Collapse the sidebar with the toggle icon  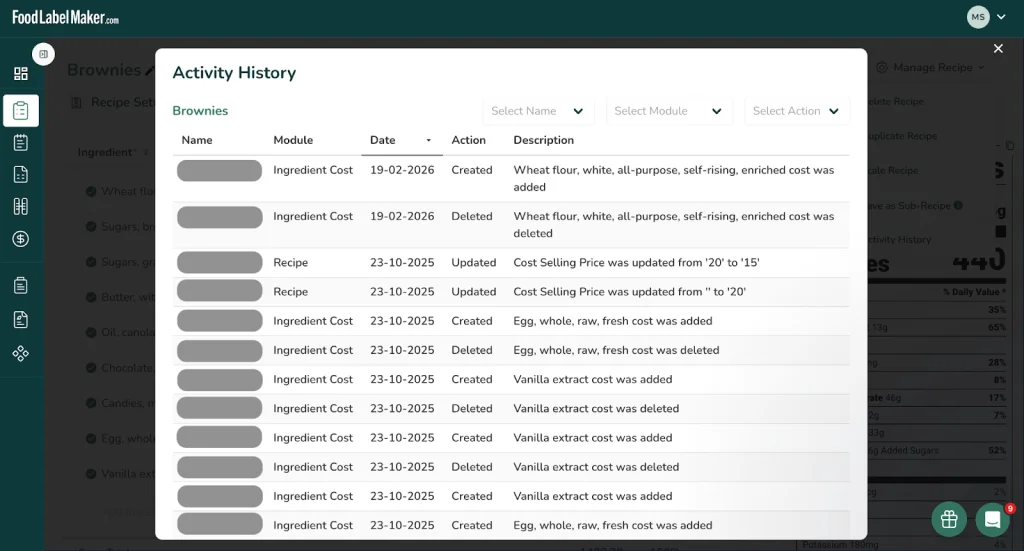(43, 54)
